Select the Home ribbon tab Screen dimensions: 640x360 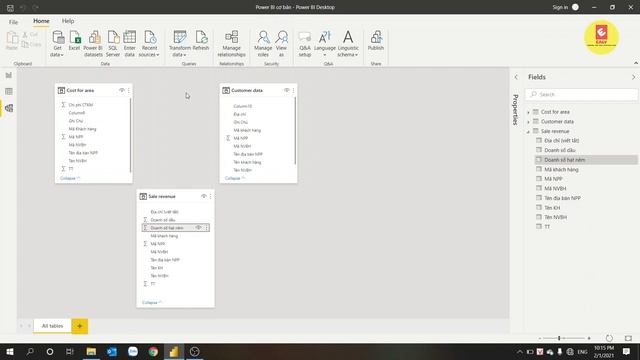[41, 21]
